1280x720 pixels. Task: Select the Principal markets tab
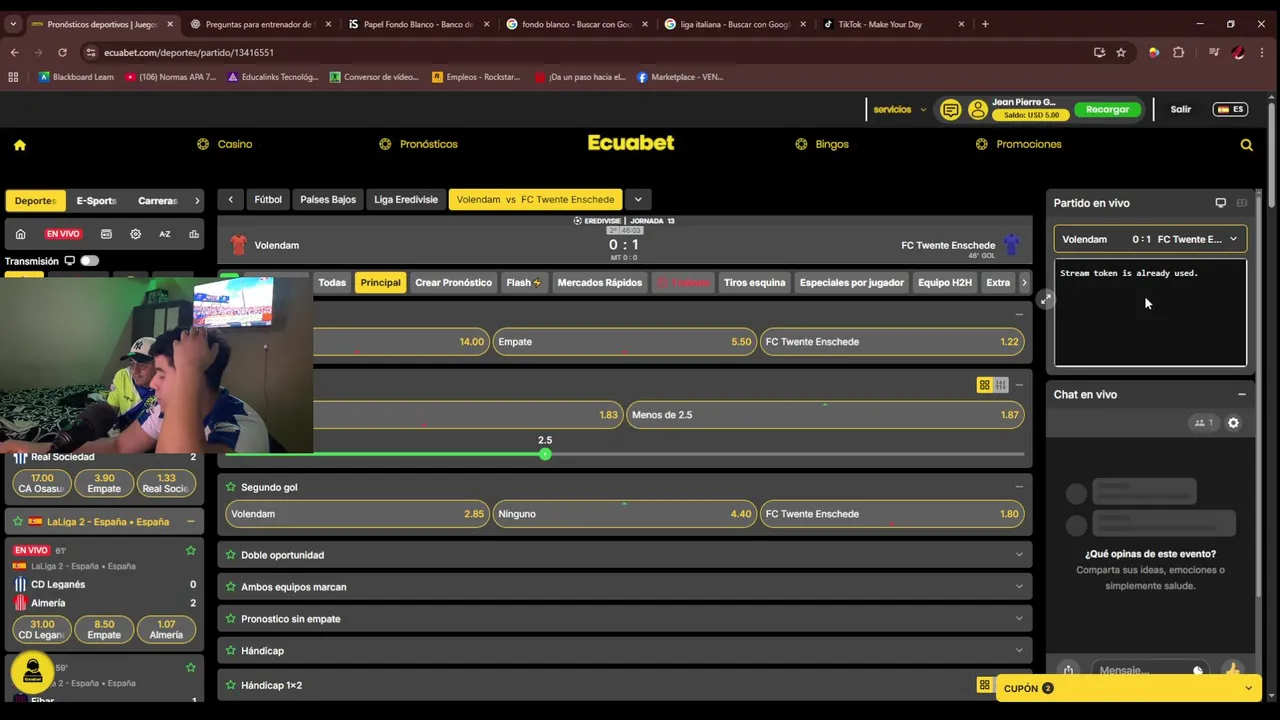[380, 283]
